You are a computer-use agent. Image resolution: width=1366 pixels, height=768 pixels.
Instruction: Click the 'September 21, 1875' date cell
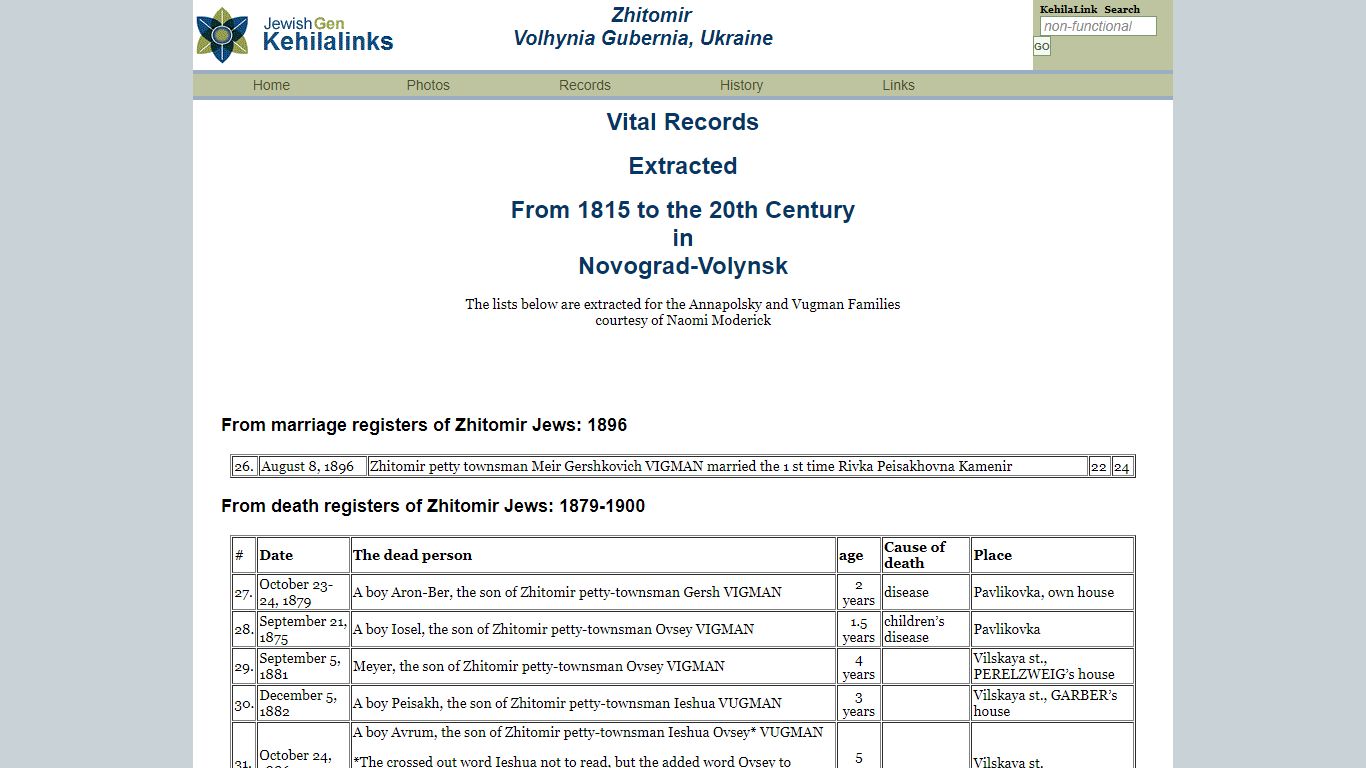(304, 629)
